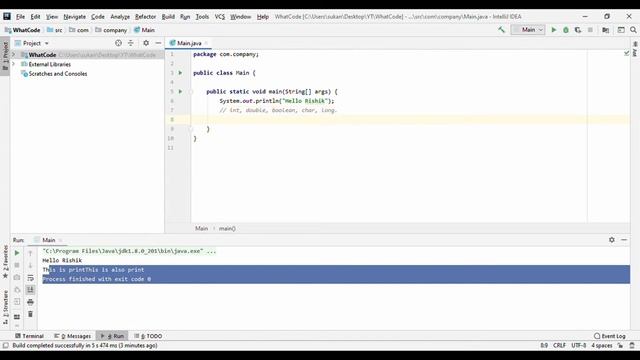This screenshot has width=640, height=360.
Task: Click CRLF line separator in status bar
Action: point(559,346)
